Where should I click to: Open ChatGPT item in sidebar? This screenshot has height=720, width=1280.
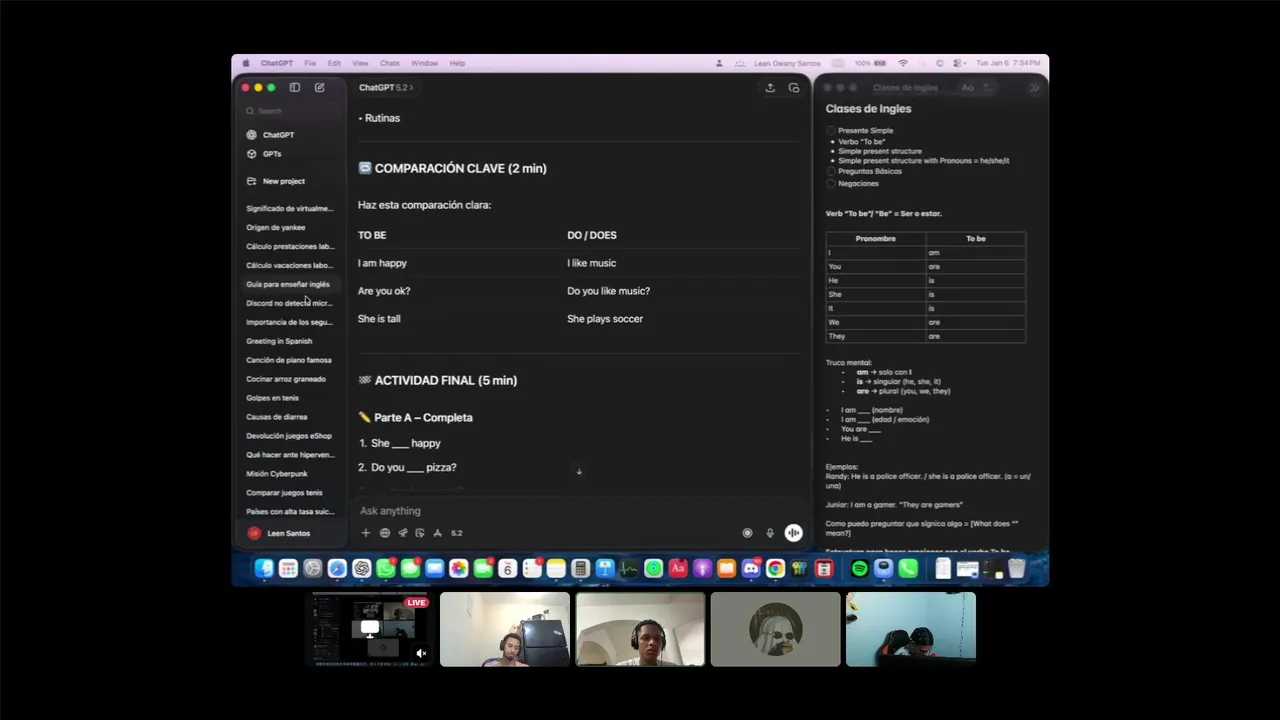tap(278, 135)
